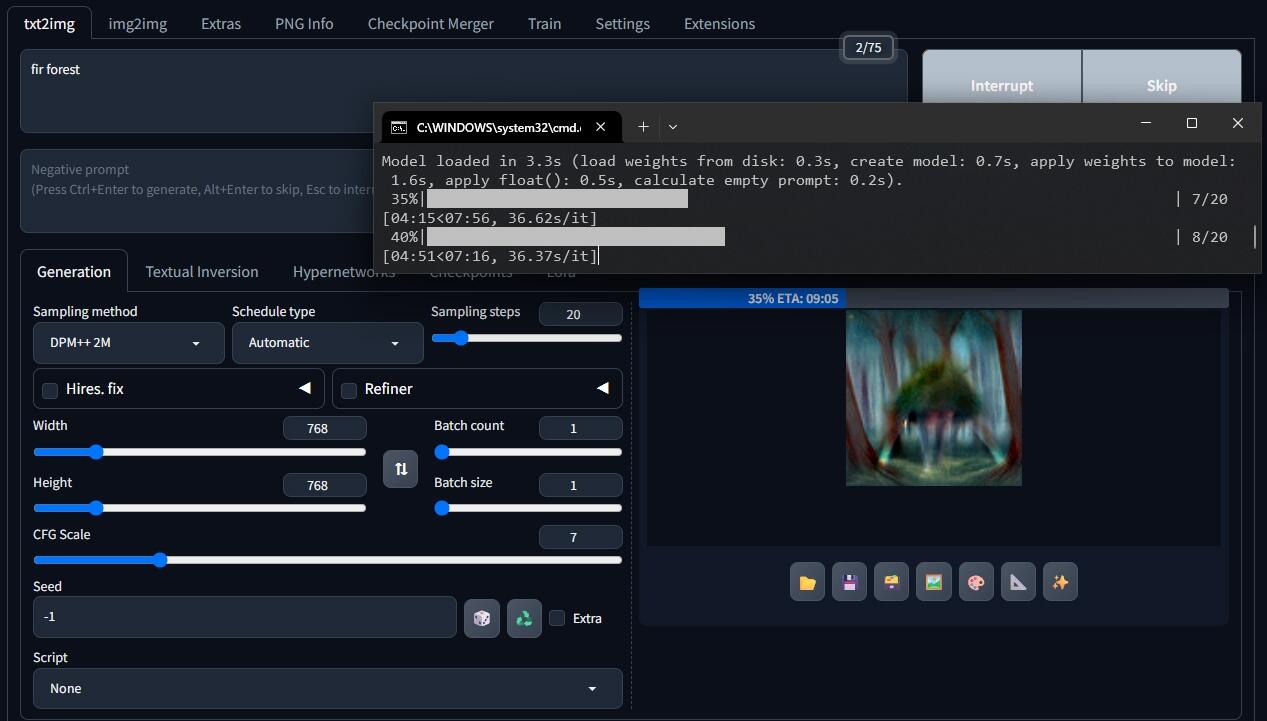The width and height of the screenshot is (1267, 721).
Task: Send image to img2img picture icon
Action: [933, 582]
